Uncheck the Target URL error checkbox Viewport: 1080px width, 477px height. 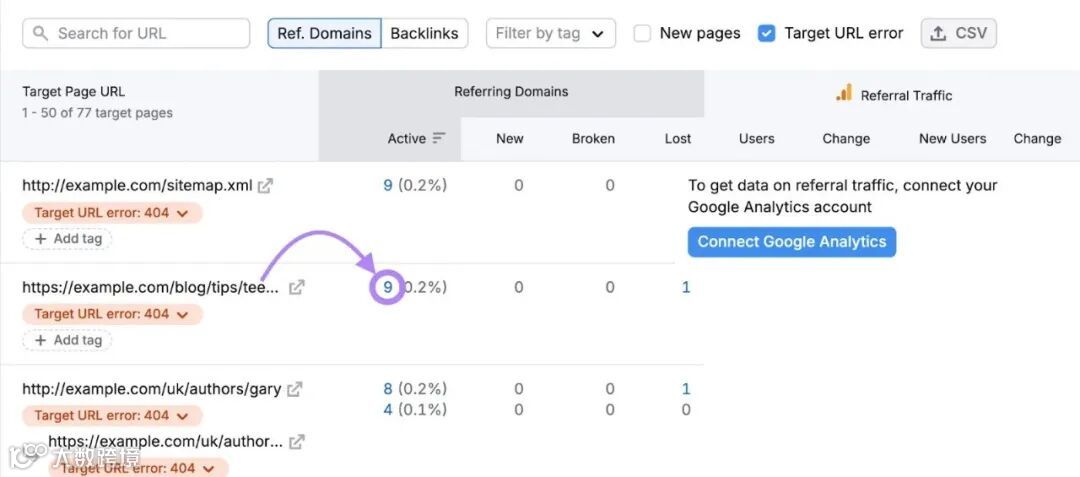tap(767, 34)
